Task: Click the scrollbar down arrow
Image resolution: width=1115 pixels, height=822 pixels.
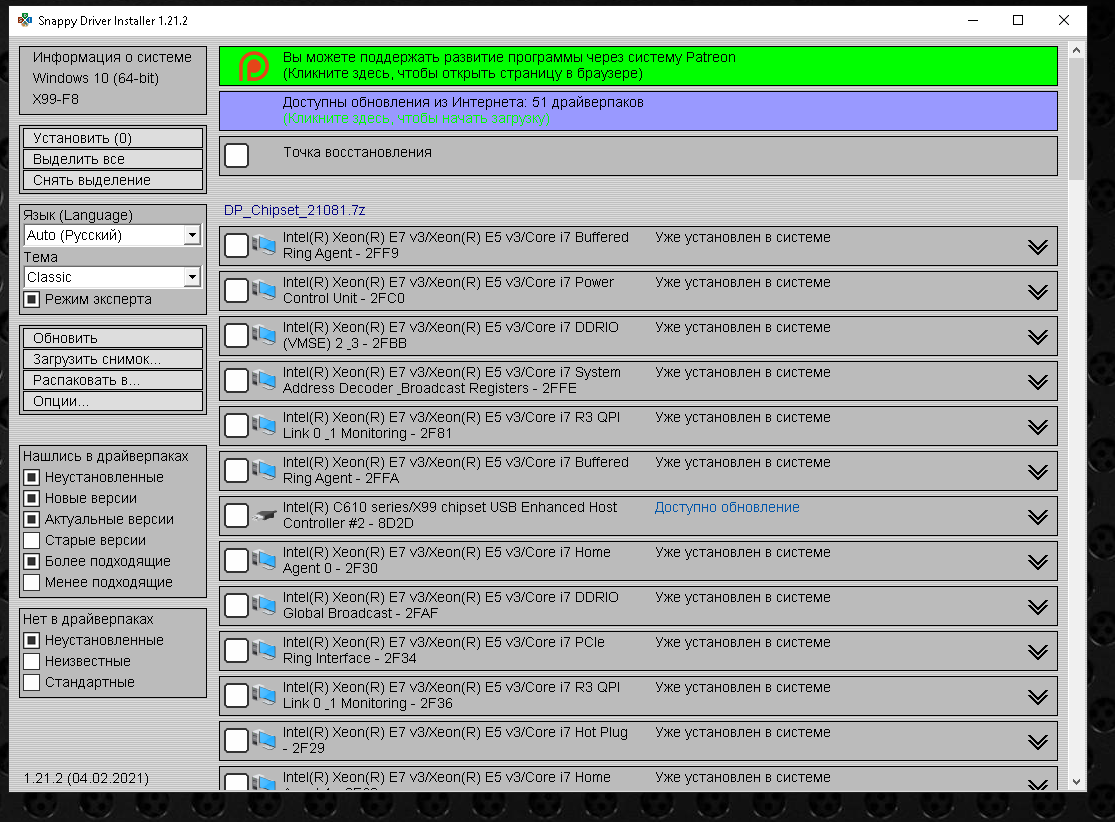Action: pos(1076,781)
